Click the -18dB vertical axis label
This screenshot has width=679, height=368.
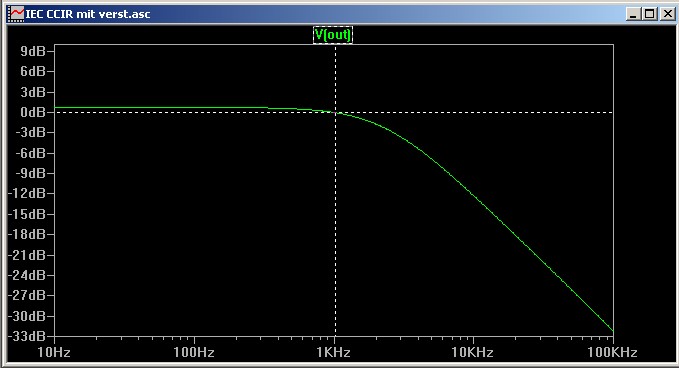coord(27,234)
